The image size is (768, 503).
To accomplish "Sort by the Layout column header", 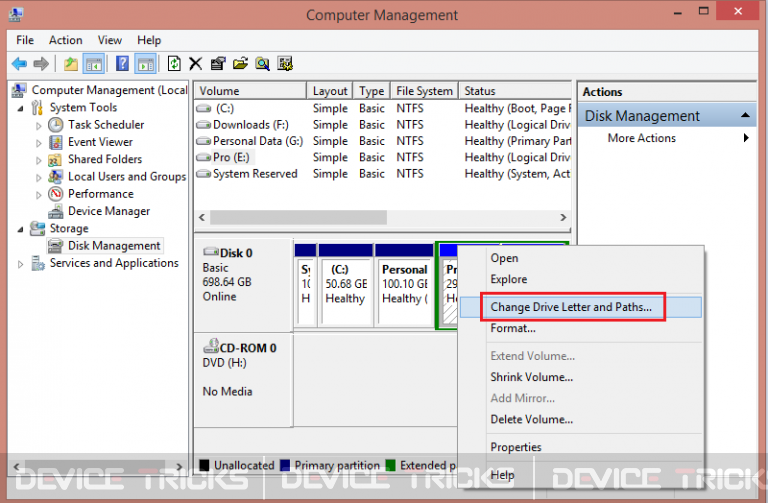I will coord(330,91).
